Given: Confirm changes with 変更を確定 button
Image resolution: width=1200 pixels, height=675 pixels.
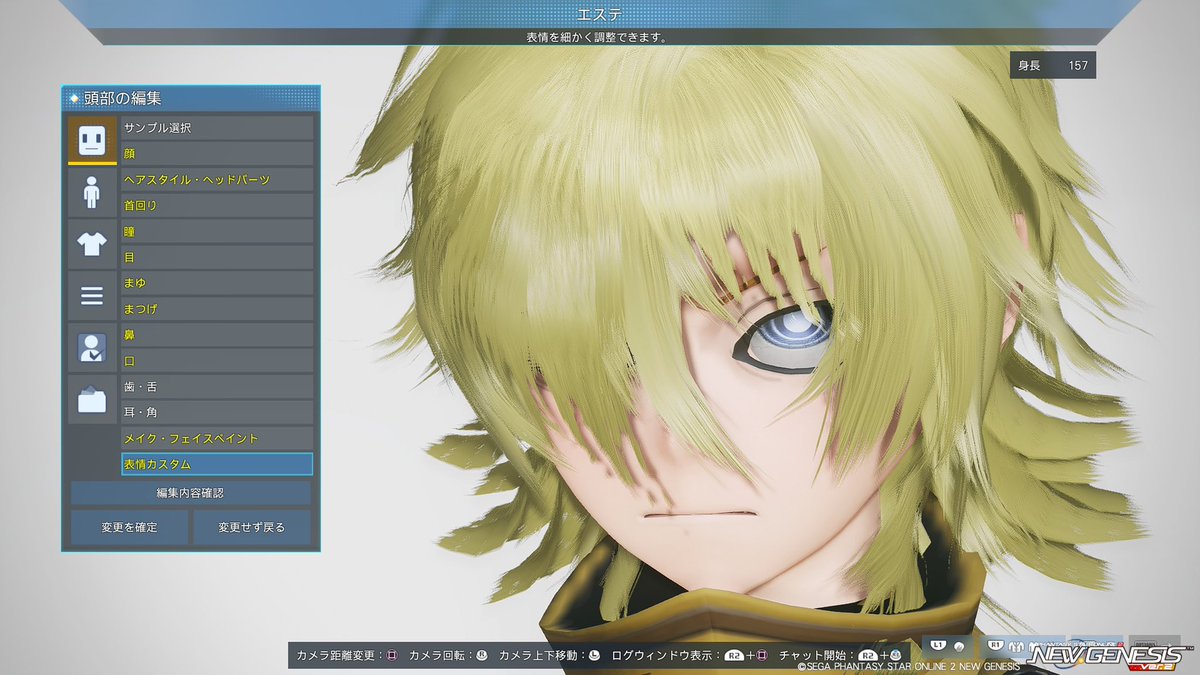Looking at the screenshot, I should pos(129,527).
